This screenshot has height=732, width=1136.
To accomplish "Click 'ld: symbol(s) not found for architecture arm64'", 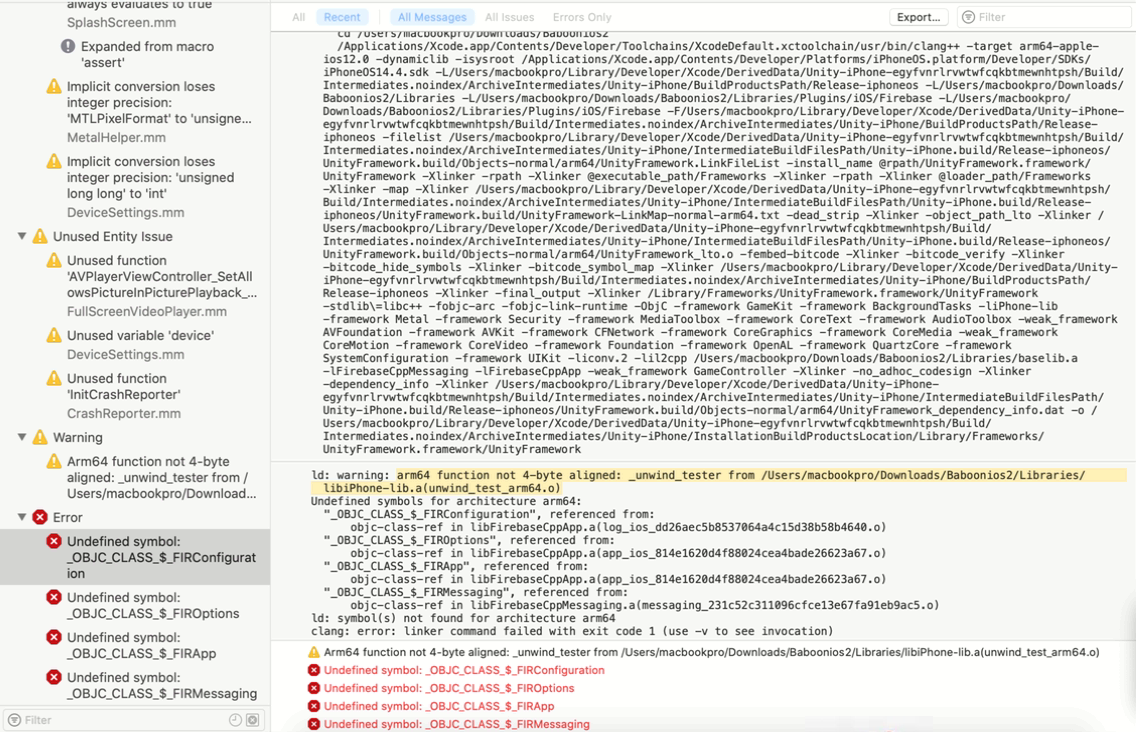I will pos(463,618).
